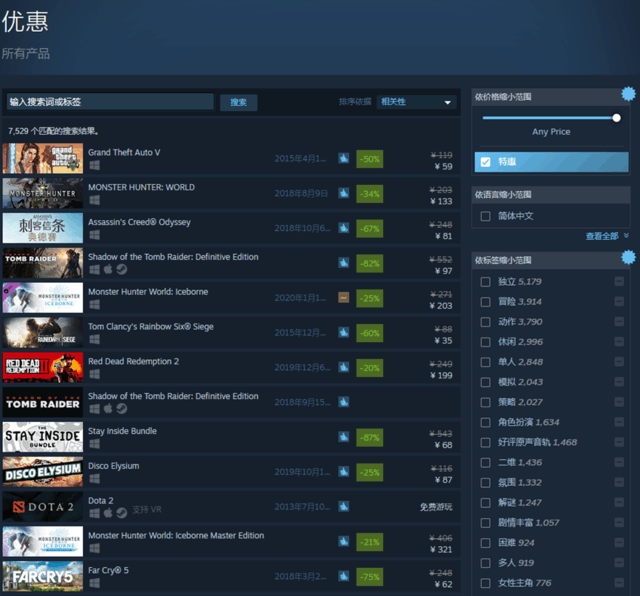
Task: Click the price range slider handle
Action: (x=616, y=118)
